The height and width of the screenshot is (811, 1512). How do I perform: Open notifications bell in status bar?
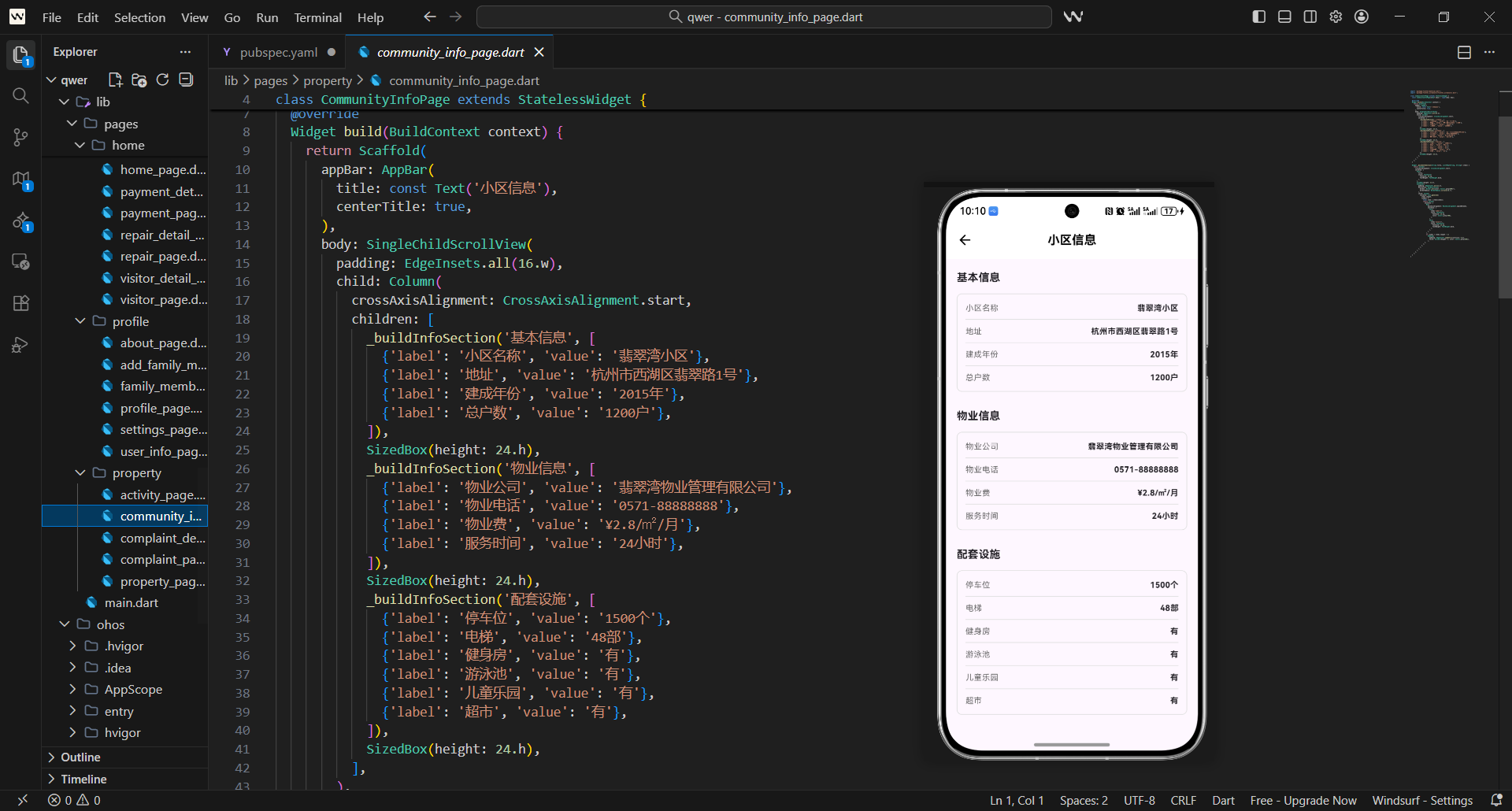click(1496, 800)
